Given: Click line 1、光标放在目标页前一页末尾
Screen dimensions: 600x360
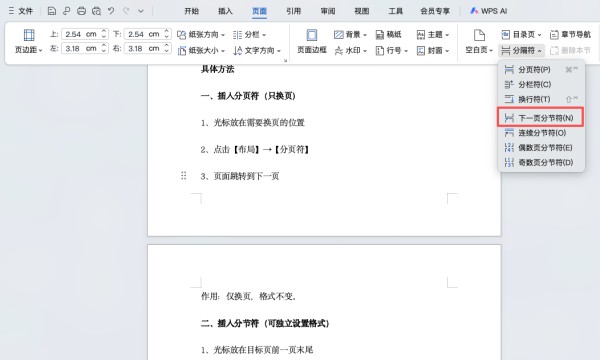Looking at the screenshot, I should (x=257, y=350).
